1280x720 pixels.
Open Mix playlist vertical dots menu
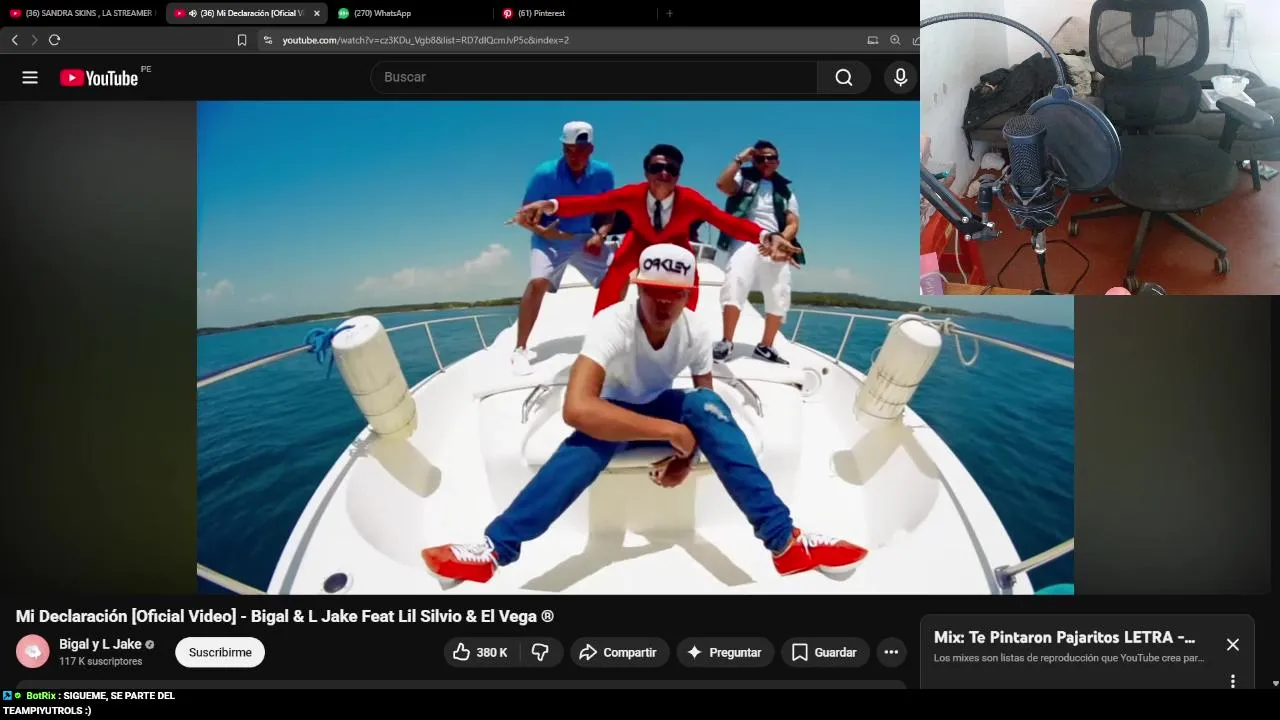click(x=1232, y=681)
